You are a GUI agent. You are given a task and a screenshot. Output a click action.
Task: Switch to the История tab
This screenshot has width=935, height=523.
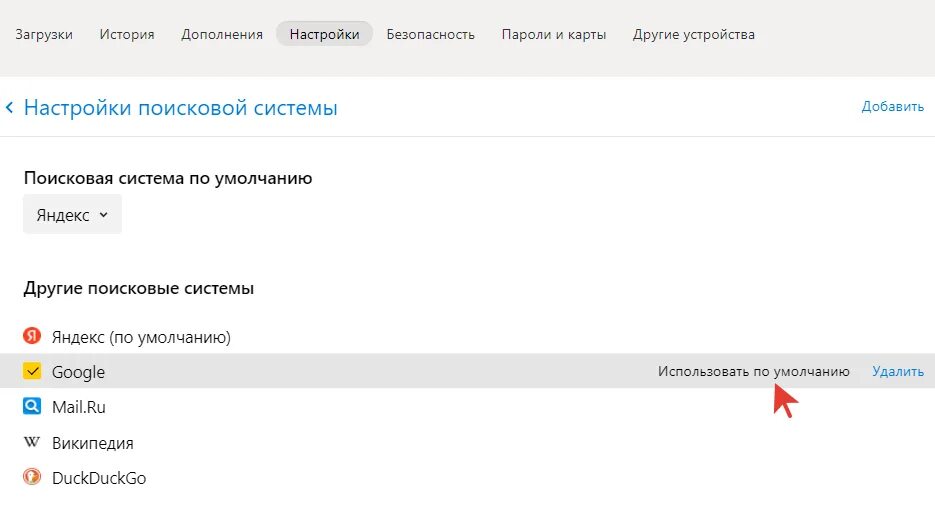pyautogui.click(x=127, y=35)
